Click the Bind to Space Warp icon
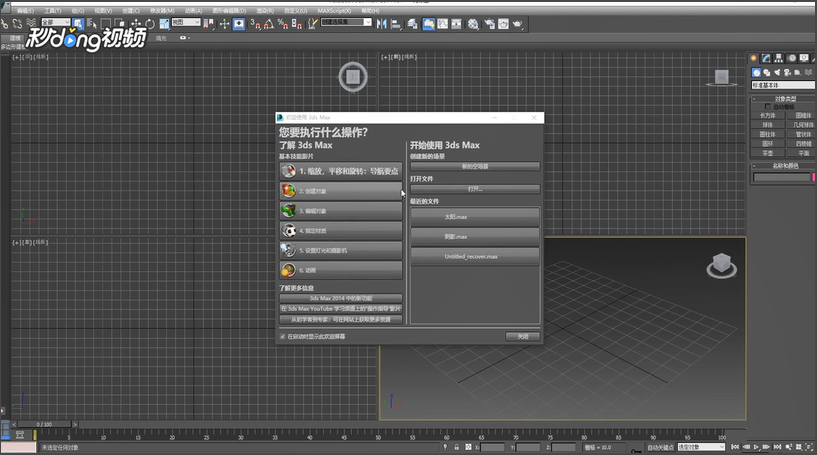Image resolution: width=817 pixels, height=455 pixels. tap(31, 23)
